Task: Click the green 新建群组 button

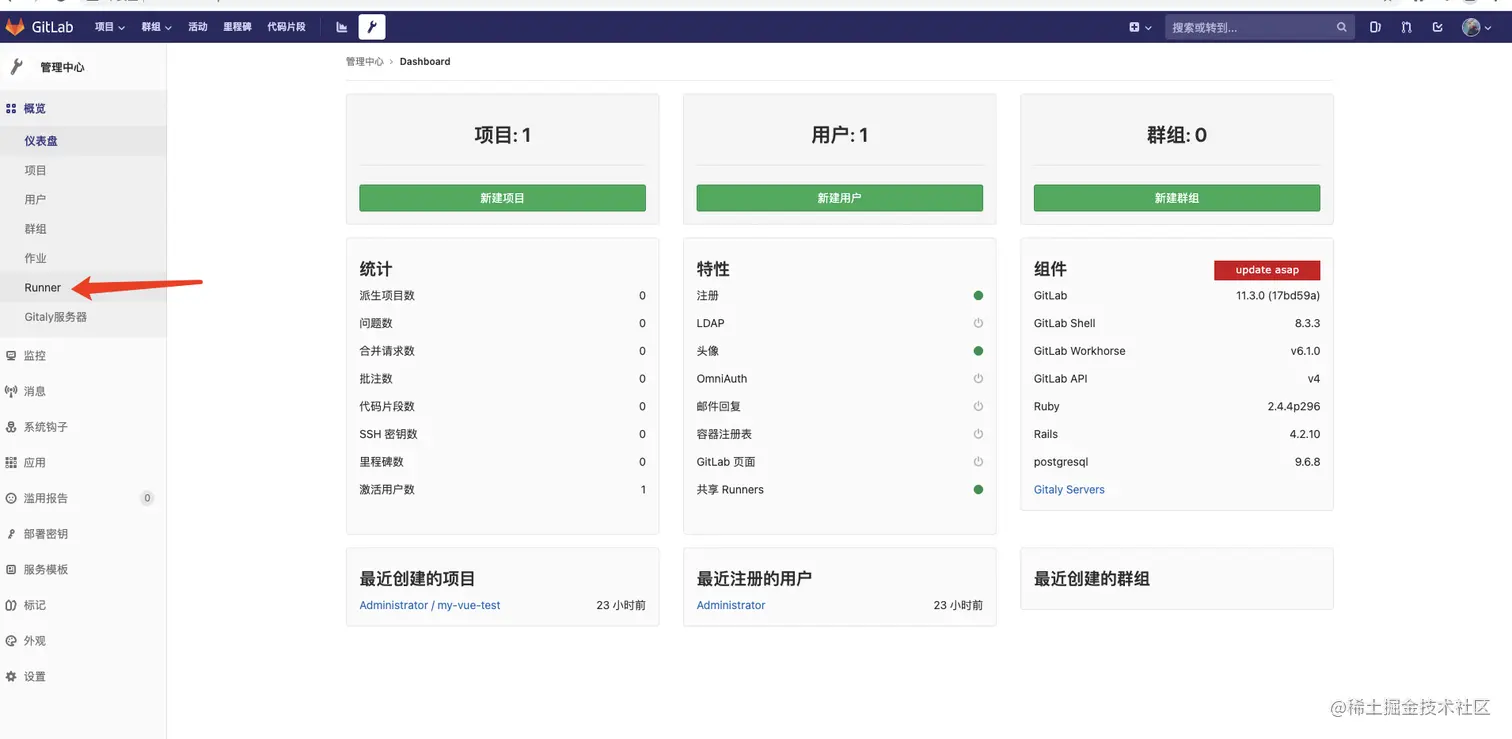Action: point(1177,198)
